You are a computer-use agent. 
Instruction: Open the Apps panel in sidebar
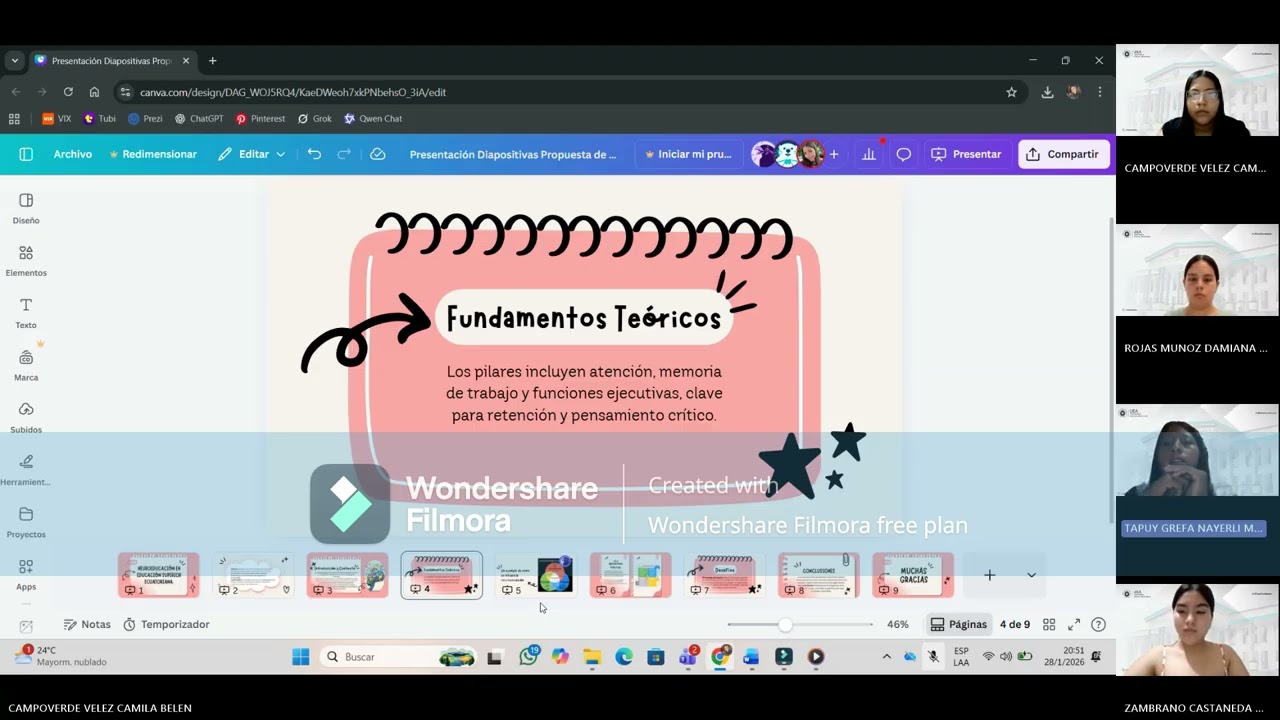point(26,574)
